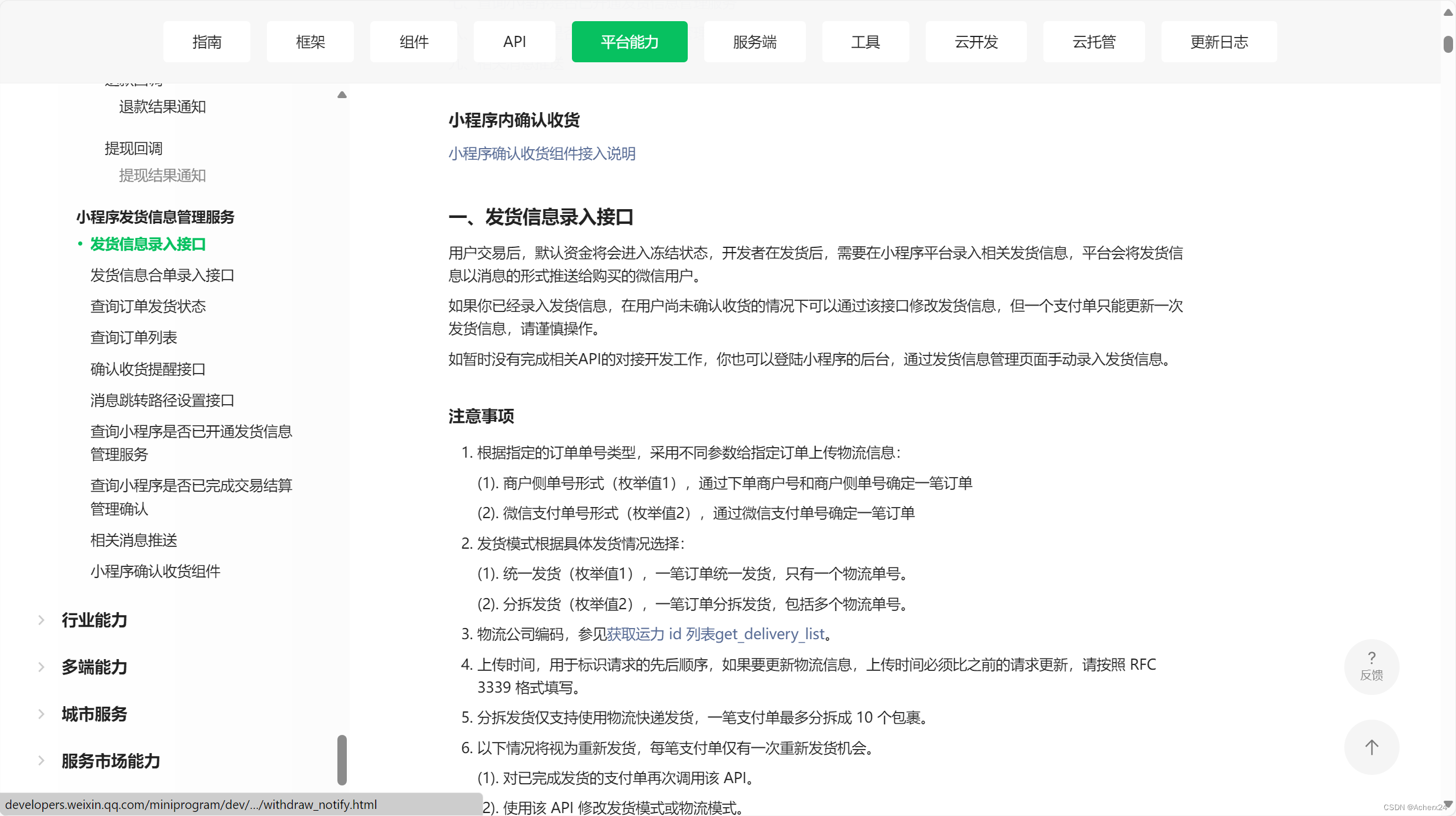
Task: Expand the 行业能力 section chevron
Action: (41, 620)
